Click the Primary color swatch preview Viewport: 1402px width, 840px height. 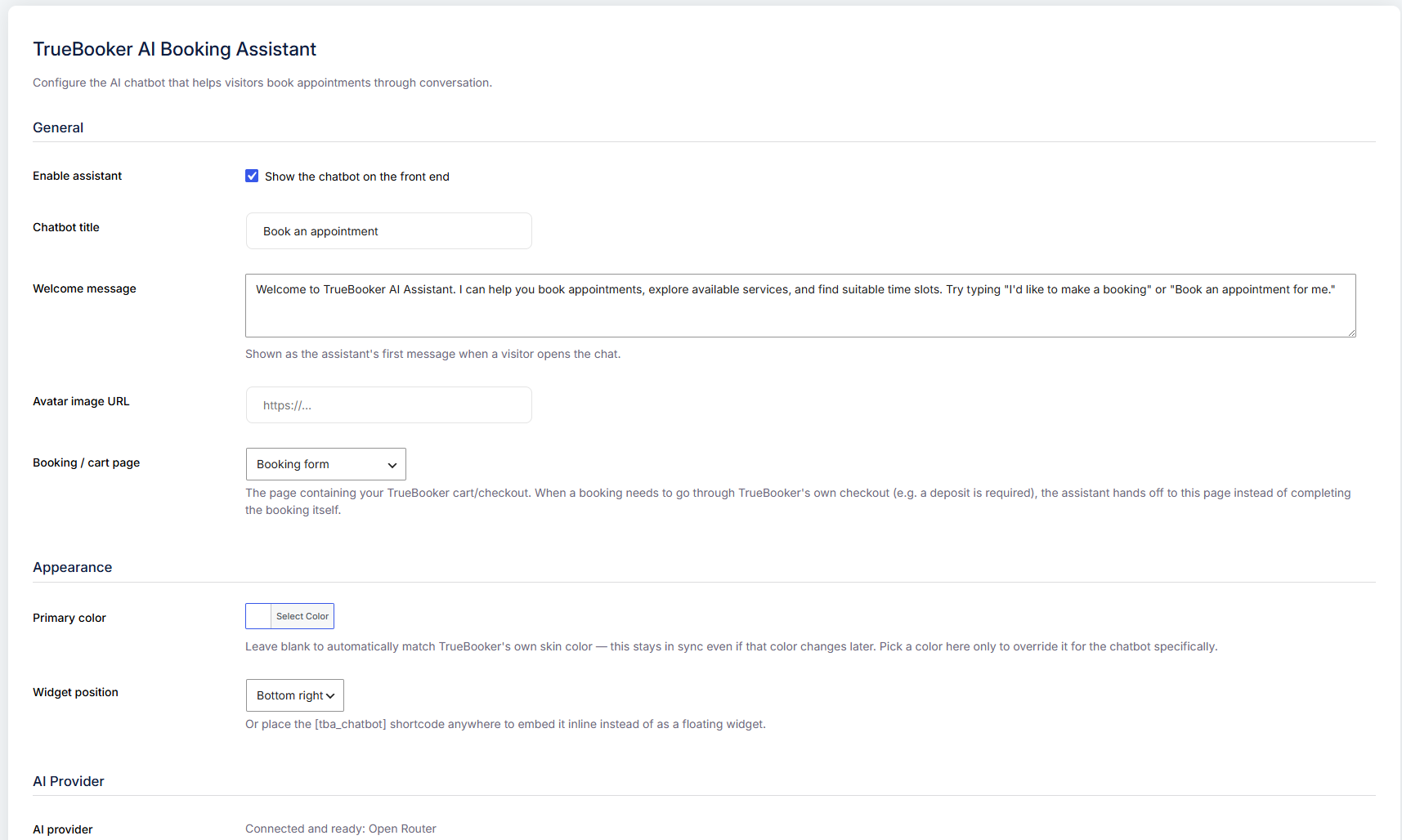[258, 616]
